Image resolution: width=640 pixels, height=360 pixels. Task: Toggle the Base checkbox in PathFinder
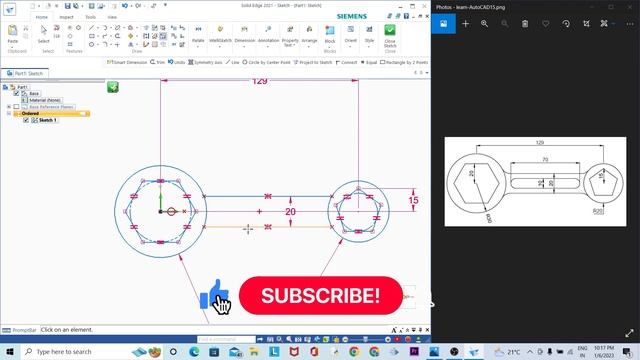(x=16, y=93)
